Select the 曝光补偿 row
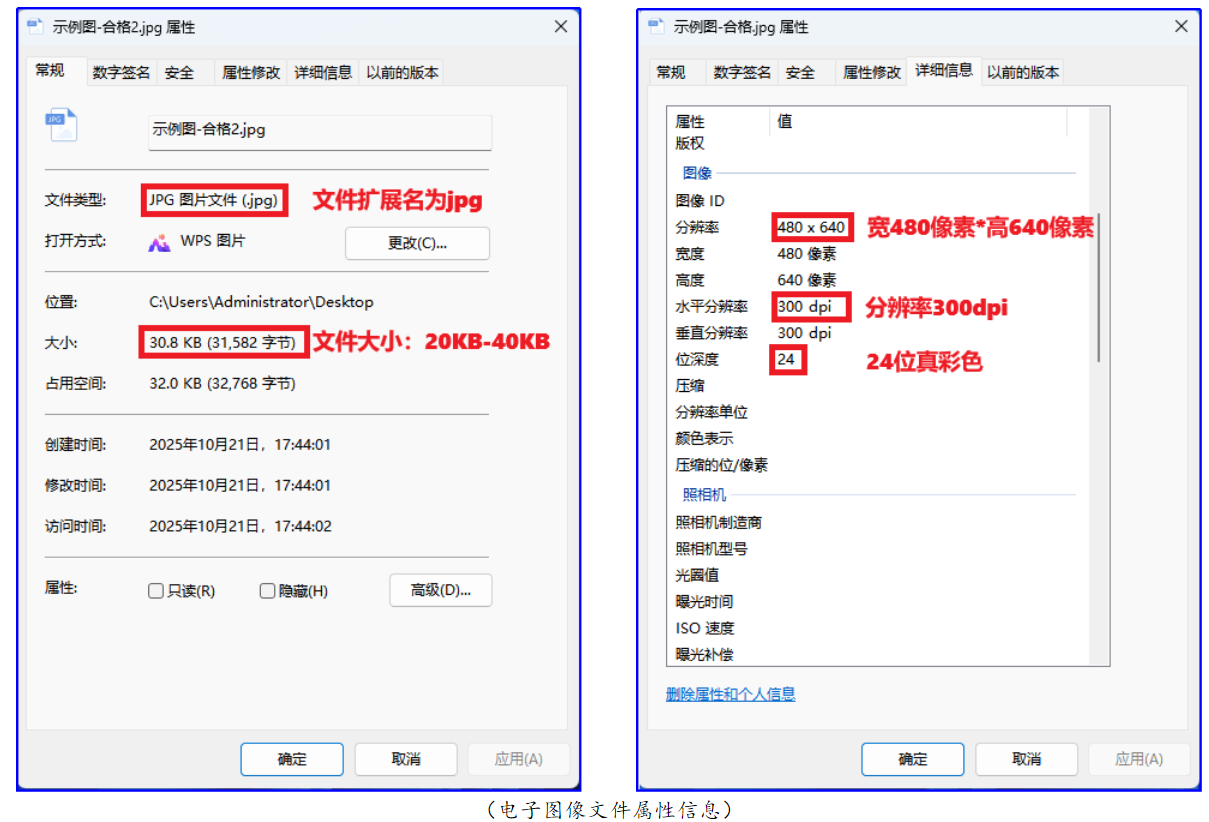The height and width of the screenshot is (822, 1209). click(880, 654)
